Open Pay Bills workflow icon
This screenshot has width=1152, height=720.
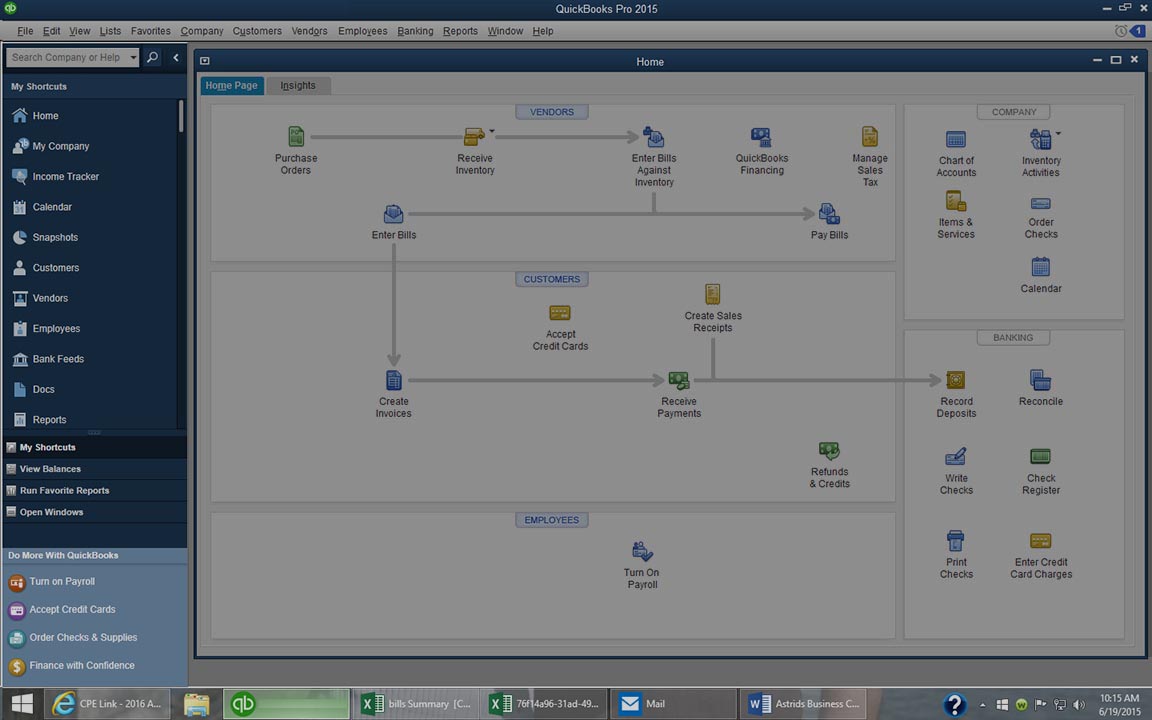pos(829,214)
